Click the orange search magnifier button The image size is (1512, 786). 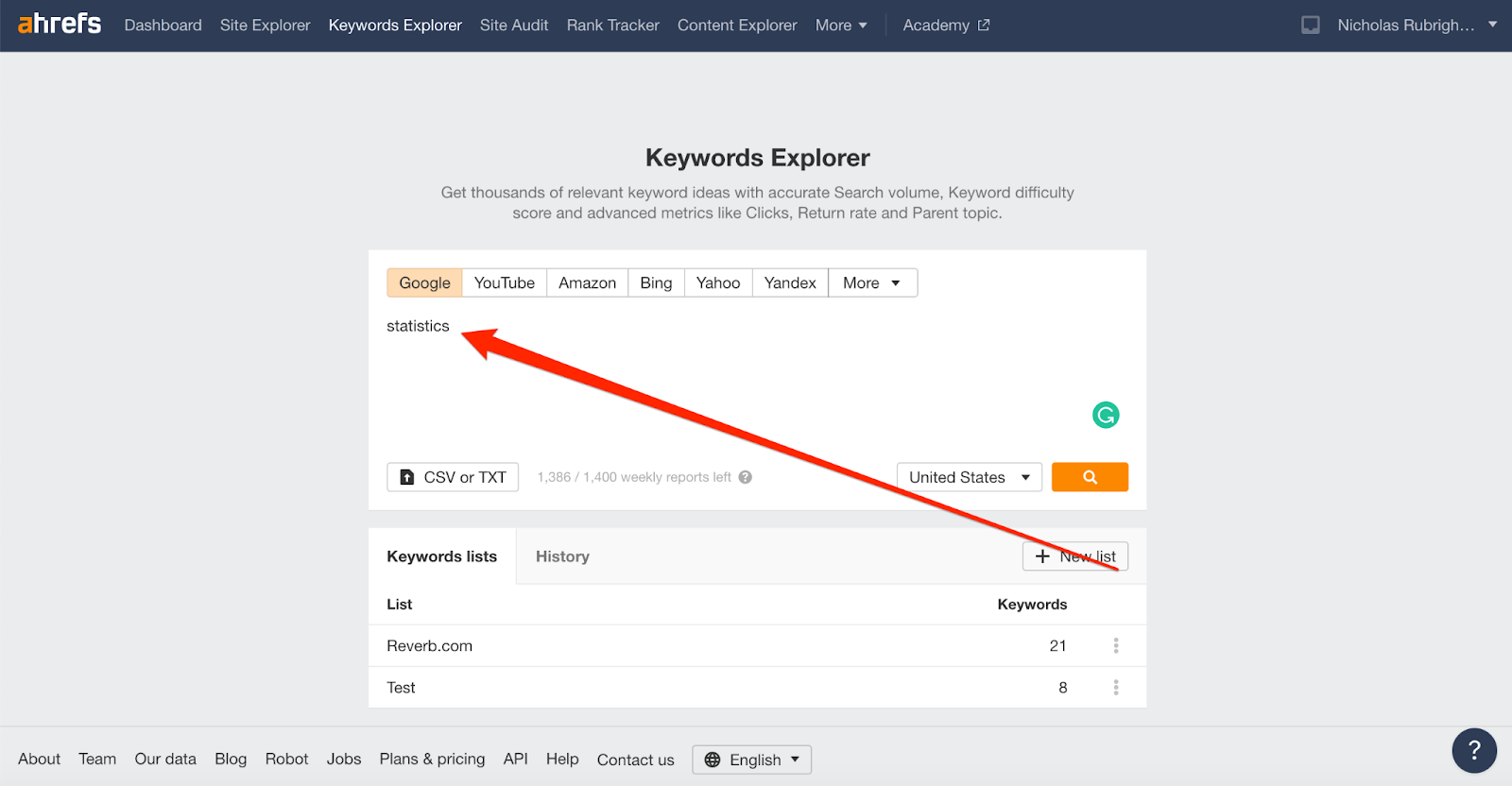pos(1090,477)
